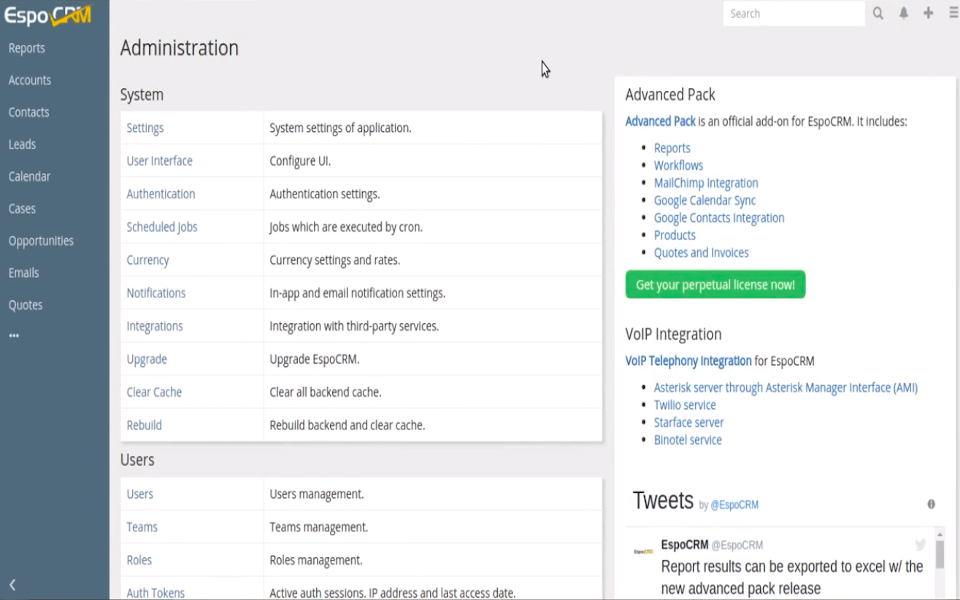Click the text 'System settings of application.'
The height and width of the screenshot is (600, 960).
tap(340, 128)
